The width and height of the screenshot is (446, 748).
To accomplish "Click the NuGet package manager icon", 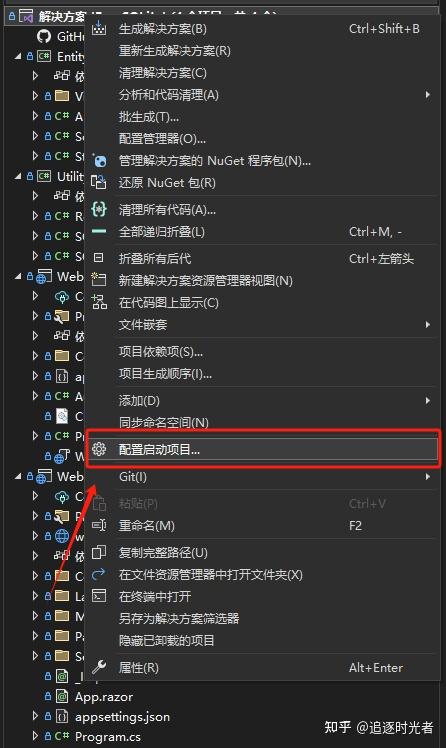I will click(x=99, y=160).
